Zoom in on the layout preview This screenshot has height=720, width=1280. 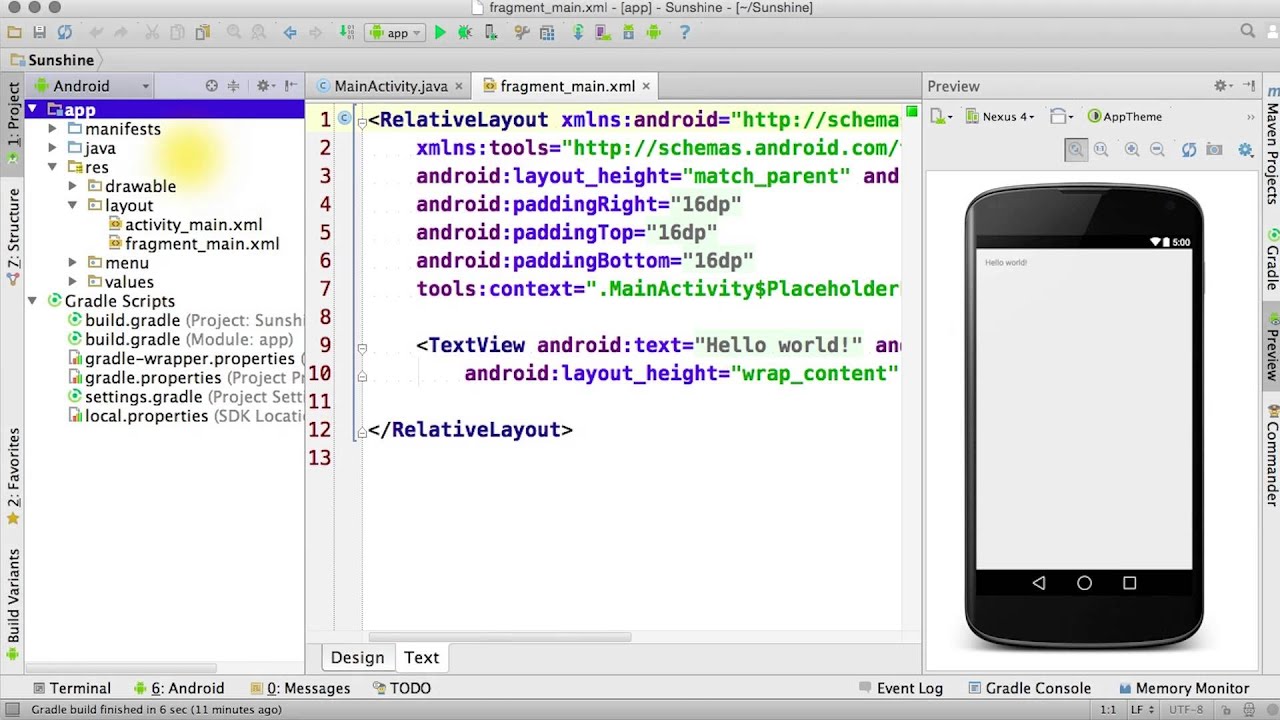1132,150
